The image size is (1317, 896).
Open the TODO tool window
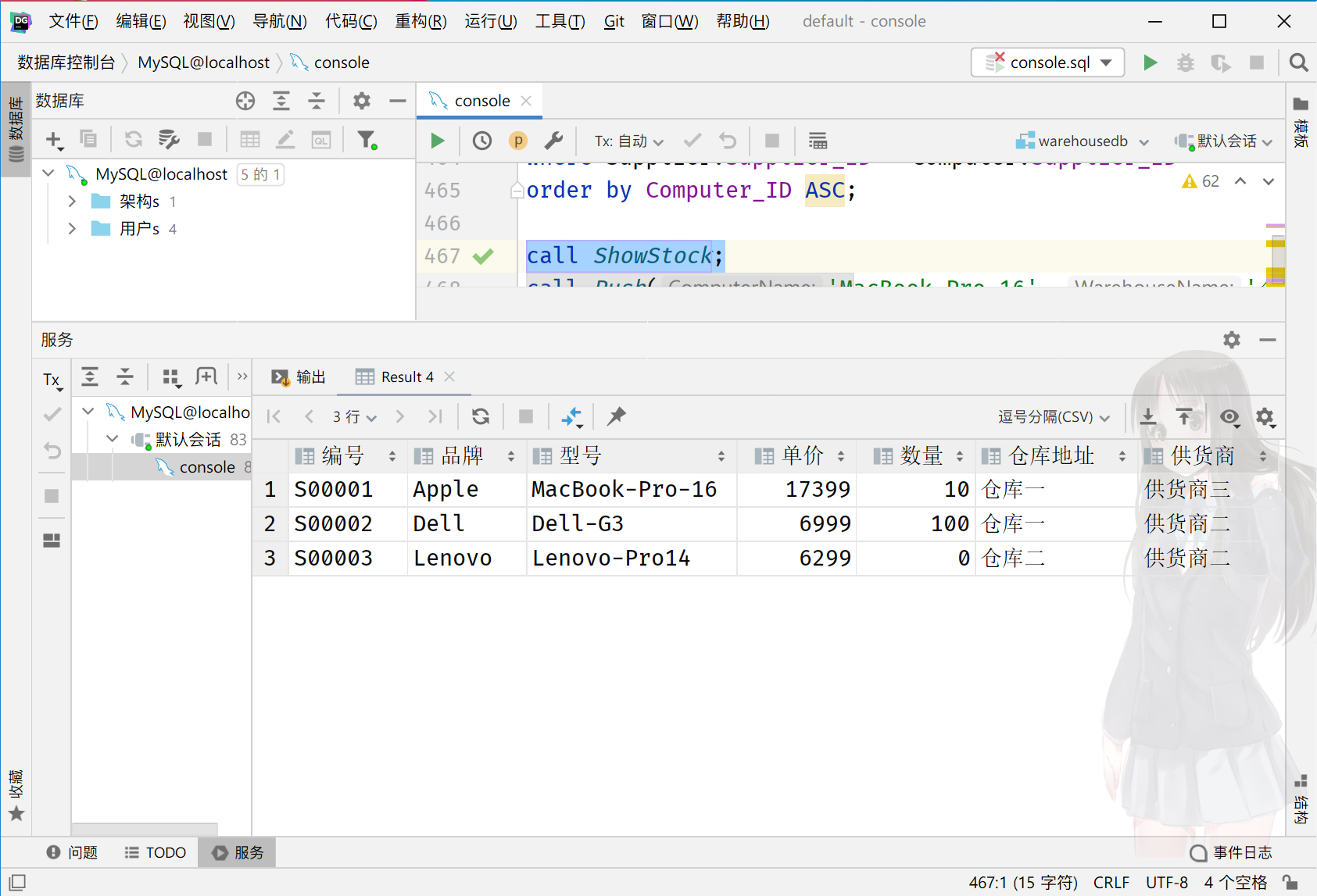(x=156, y=852)
